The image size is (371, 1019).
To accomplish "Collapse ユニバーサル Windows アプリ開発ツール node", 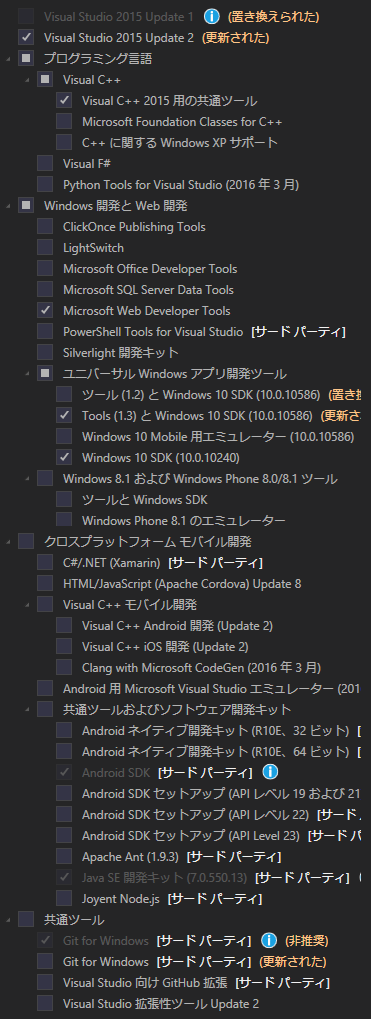I will pyautogui.click(x=27, y=374).
